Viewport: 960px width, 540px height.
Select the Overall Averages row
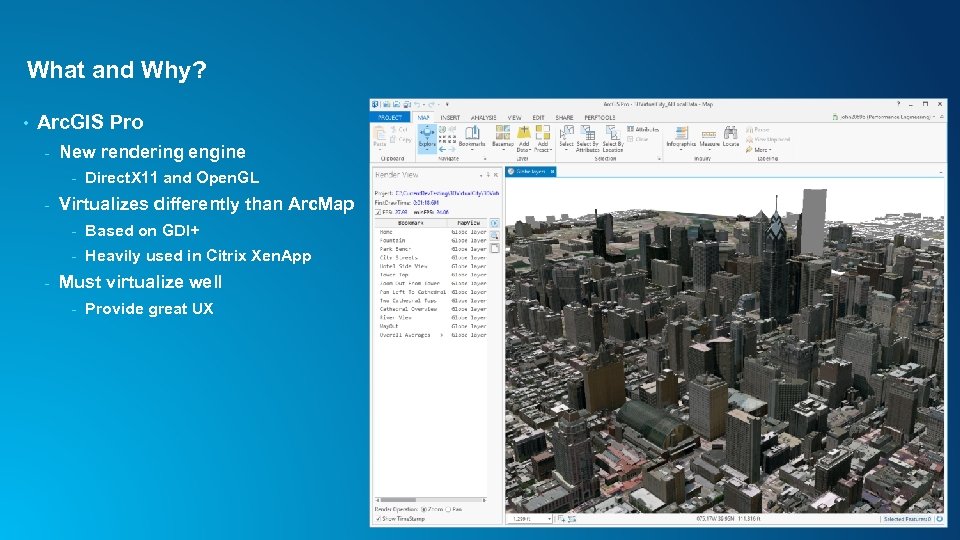click(x=431, y=335)
